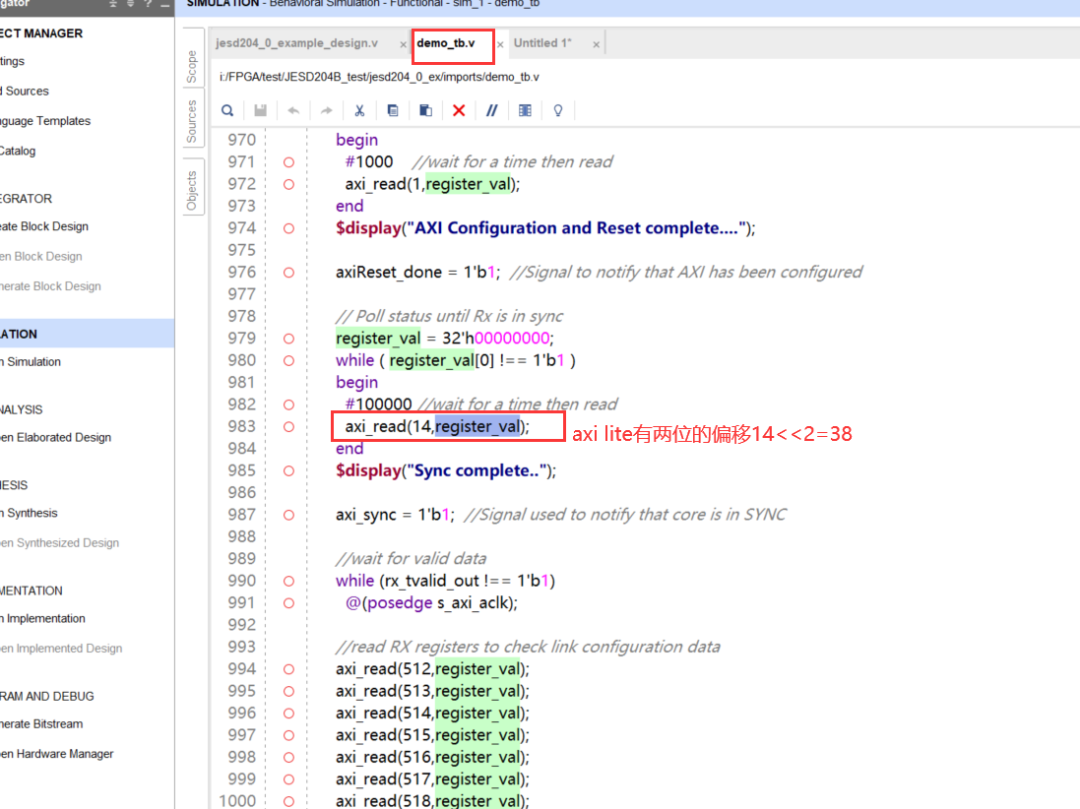Toggle breakpoint circle on line 998
Viewport: 1080px width, 809px height.
point(289,757)
